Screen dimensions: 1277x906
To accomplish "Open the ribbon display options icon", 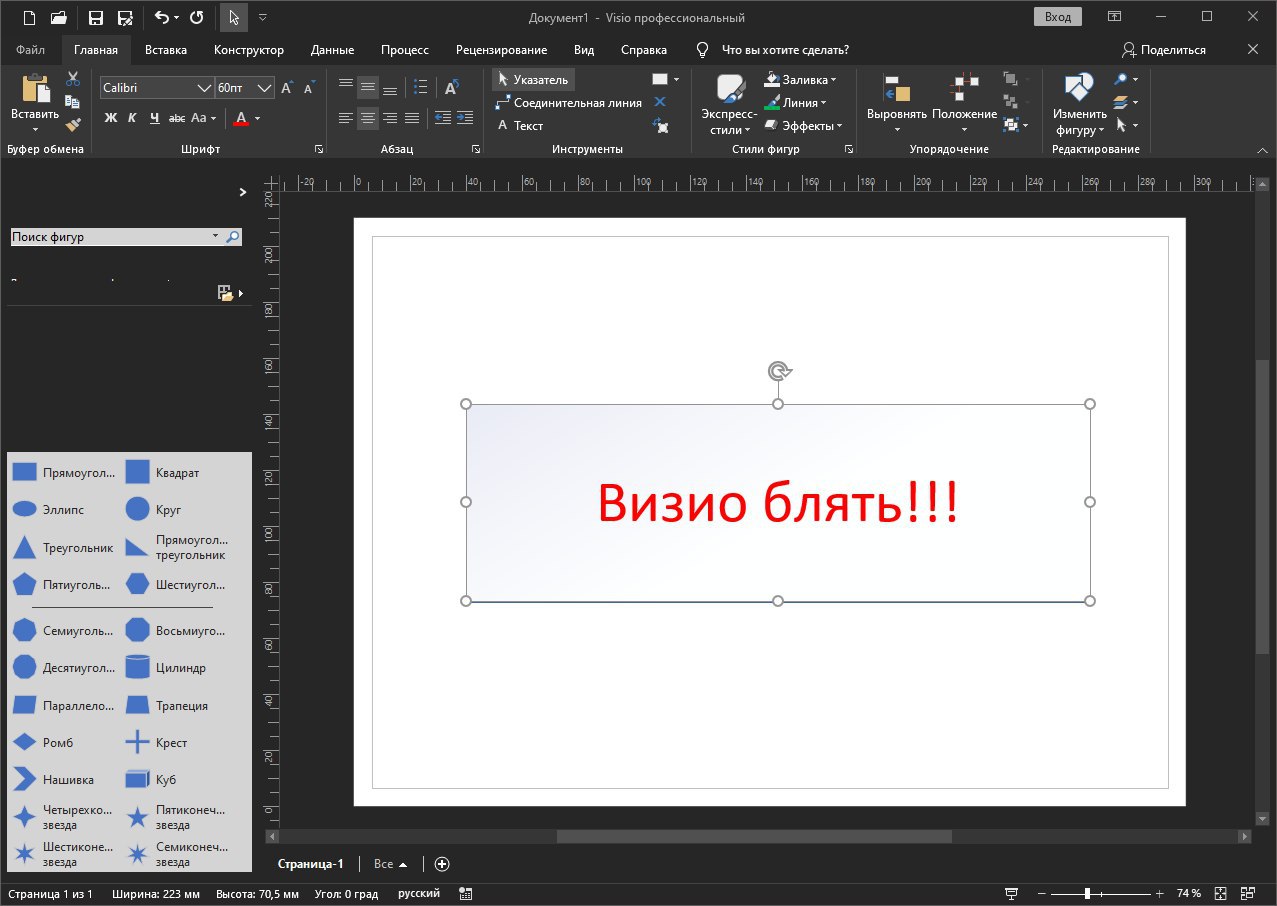I will [1114, 17].
